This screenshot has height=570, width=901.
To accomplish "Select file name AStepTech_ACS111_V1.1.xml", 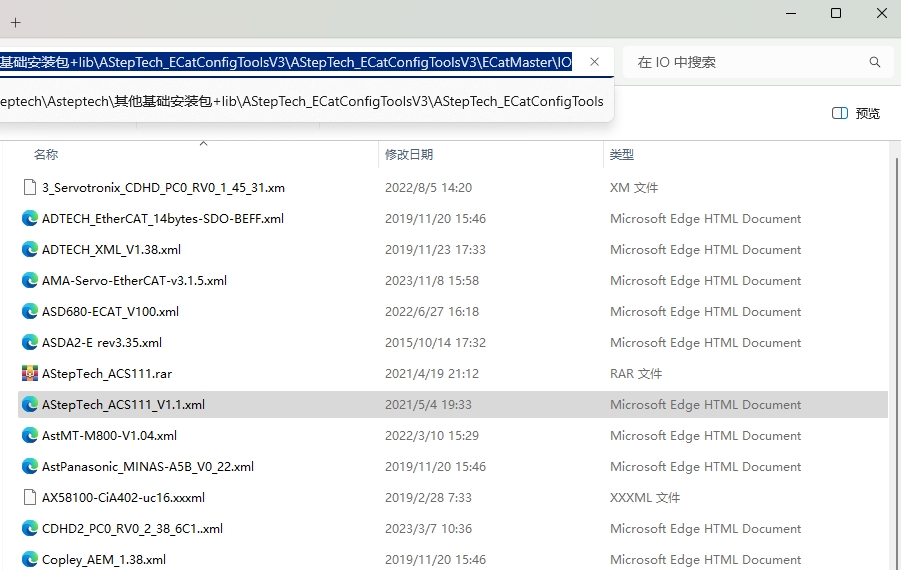I will pyautogui.click(x=123, y=405).
